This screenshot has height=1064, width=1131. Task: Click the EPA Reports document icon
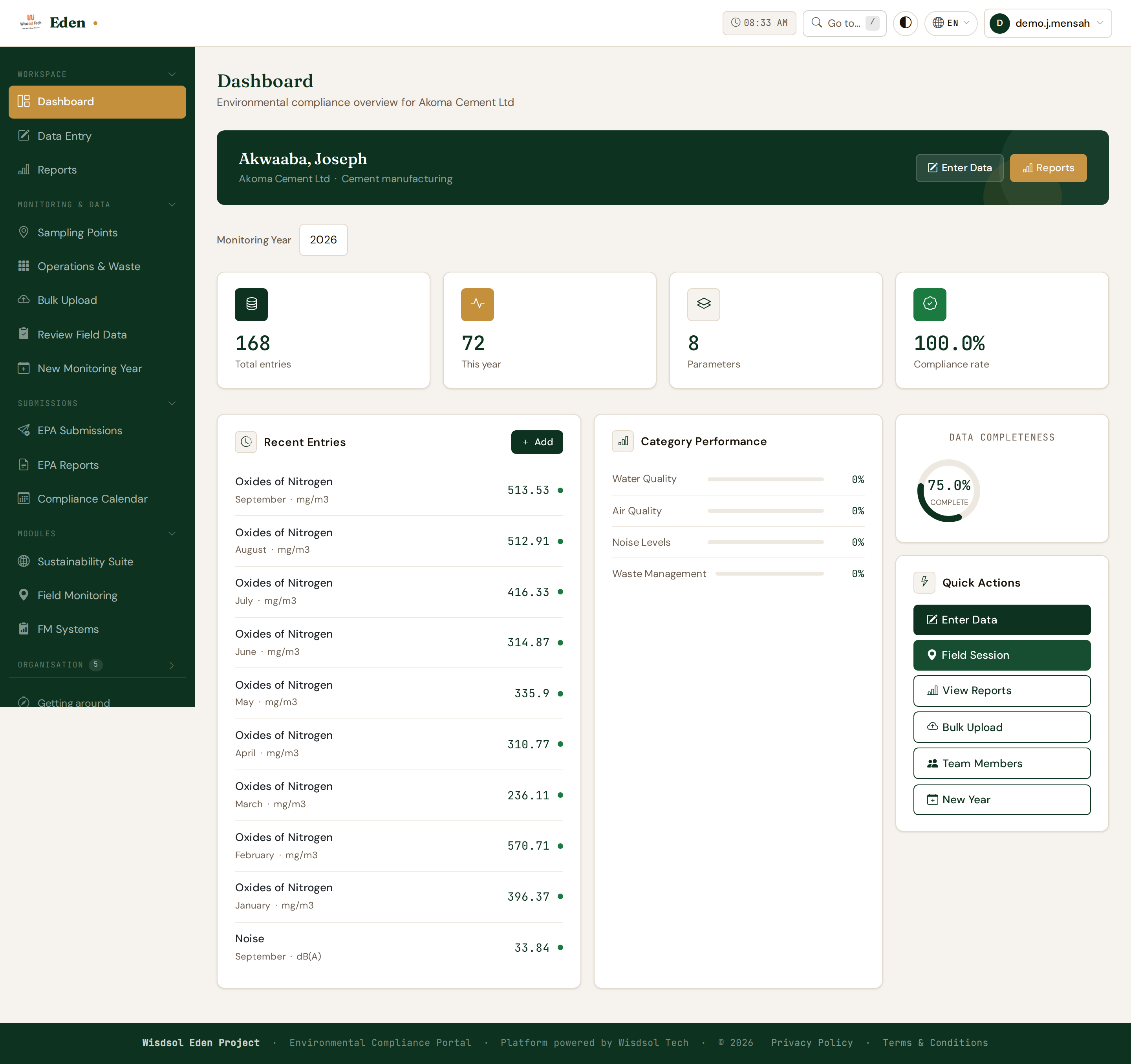tap(23, 464)
